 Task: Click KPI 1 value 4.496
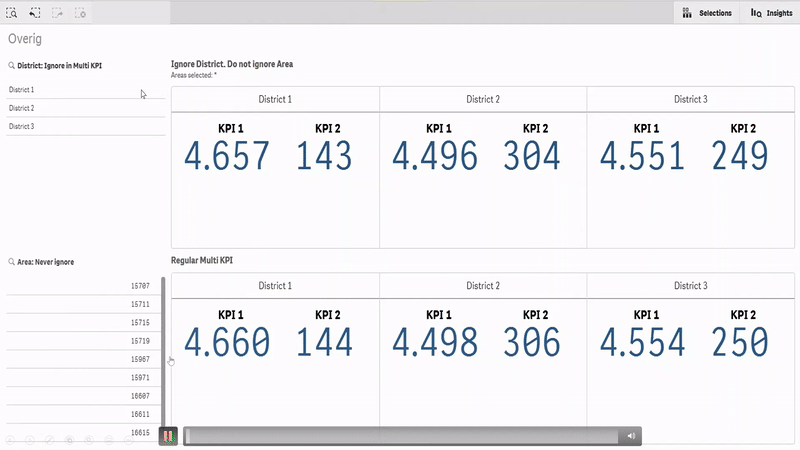[x=435, y=156]
